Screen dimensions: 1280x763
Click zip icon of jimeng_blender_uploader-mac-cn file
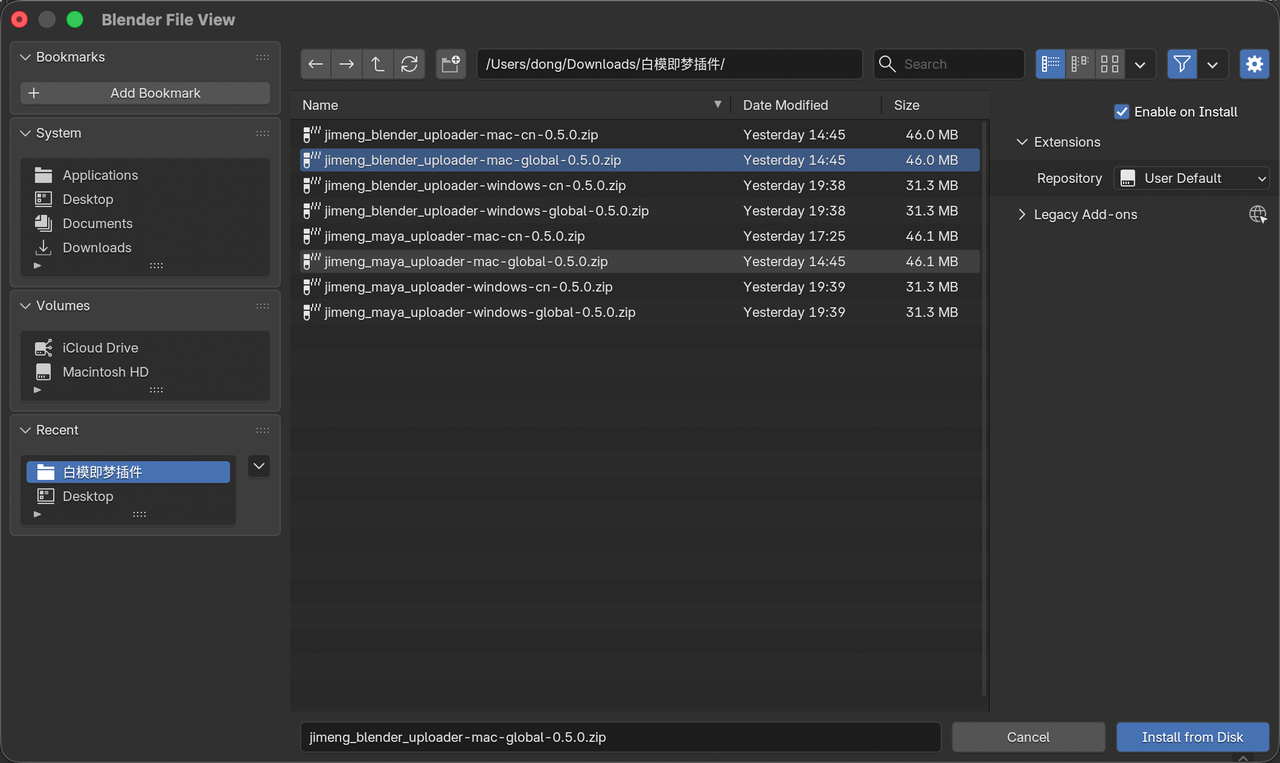(312, 133)
